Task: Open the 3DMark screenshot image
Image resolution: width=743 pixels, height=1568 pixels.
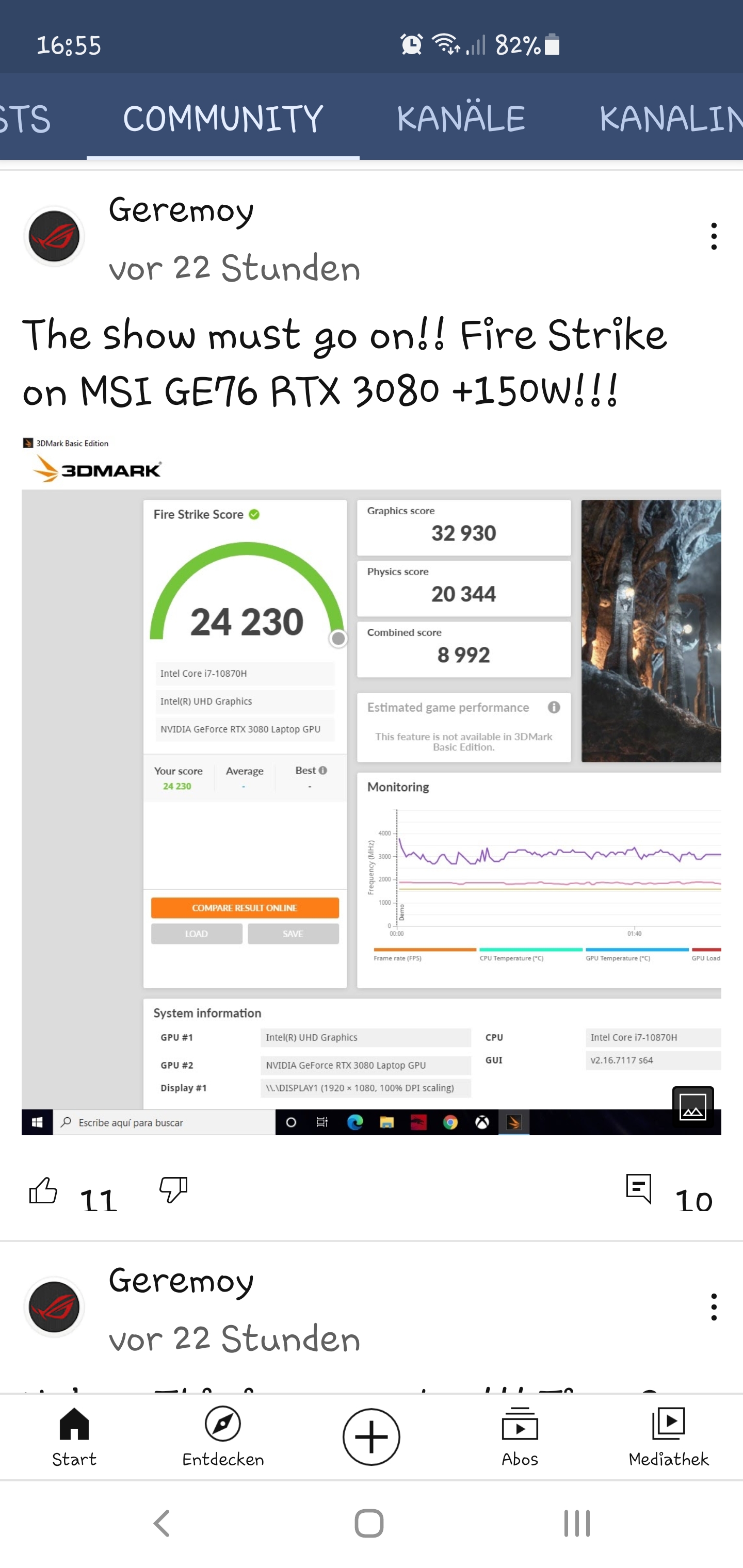Action: click(x=372, y=785)
